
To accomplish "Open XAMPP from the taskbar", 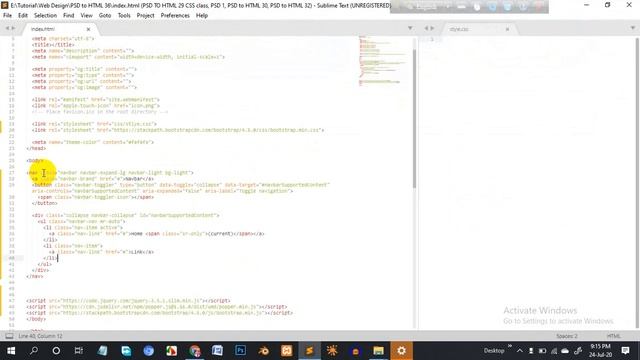I will coord(287,351).
